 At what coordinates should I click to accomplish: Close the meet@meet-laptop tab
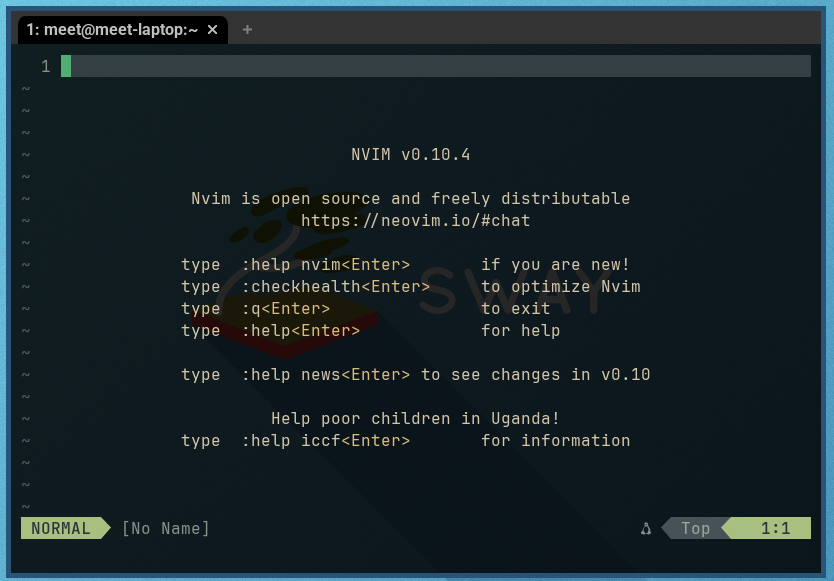212,30
